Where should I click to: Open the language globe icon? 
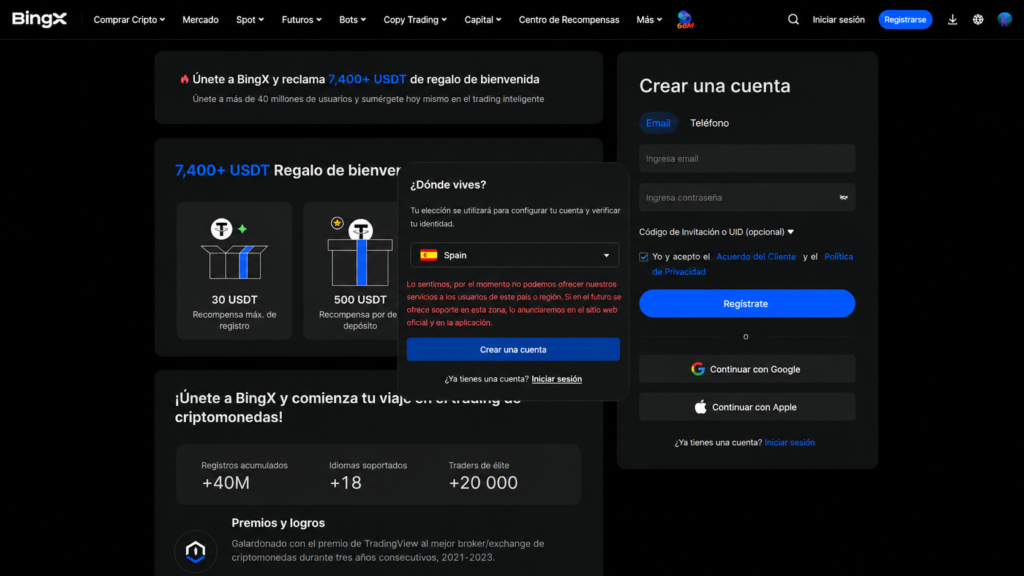(978, 20)
